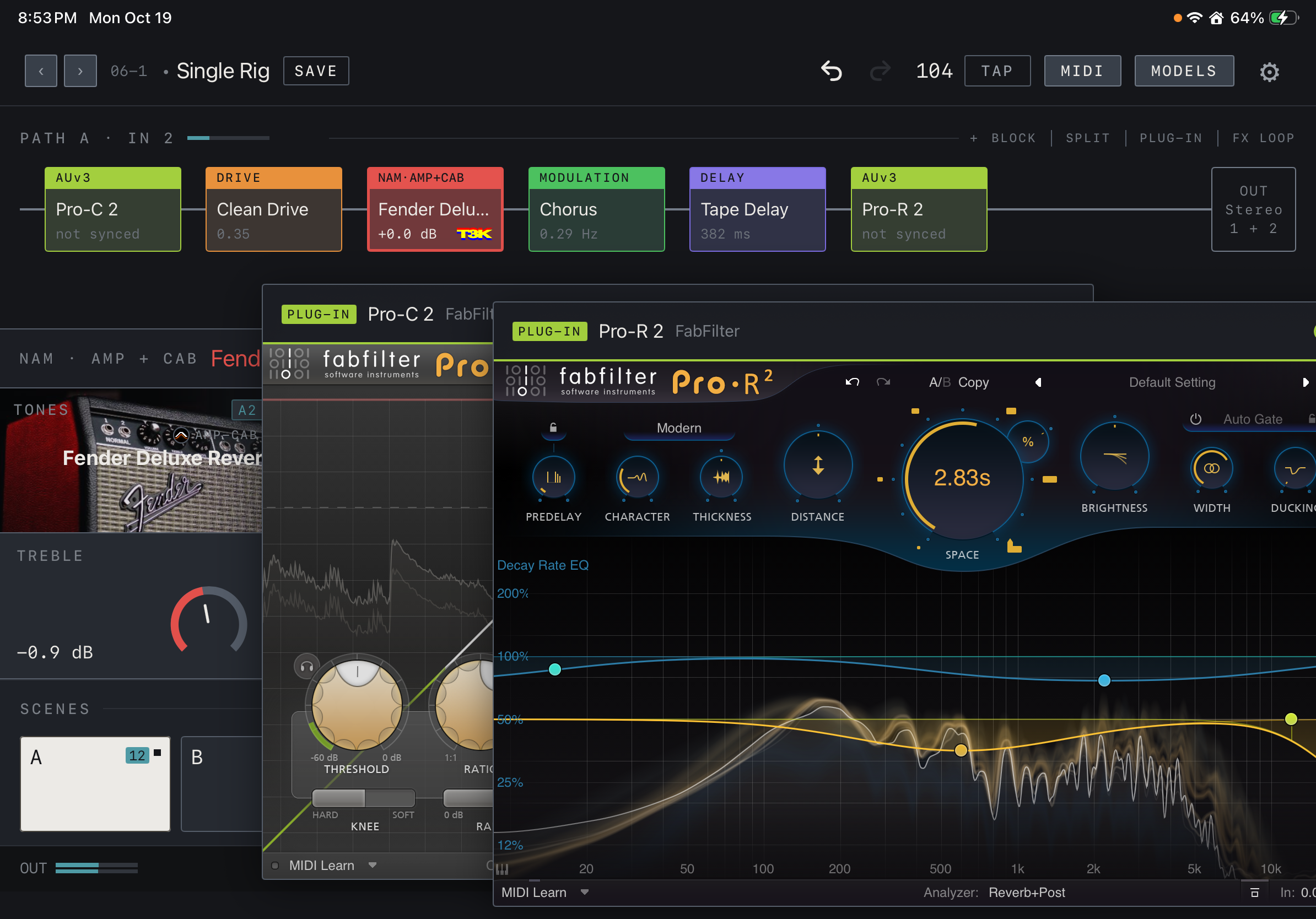Viewport: 1316px width, 919px height.
Task: Toggle the Auto Gate power button
Action: (1196, 419)
